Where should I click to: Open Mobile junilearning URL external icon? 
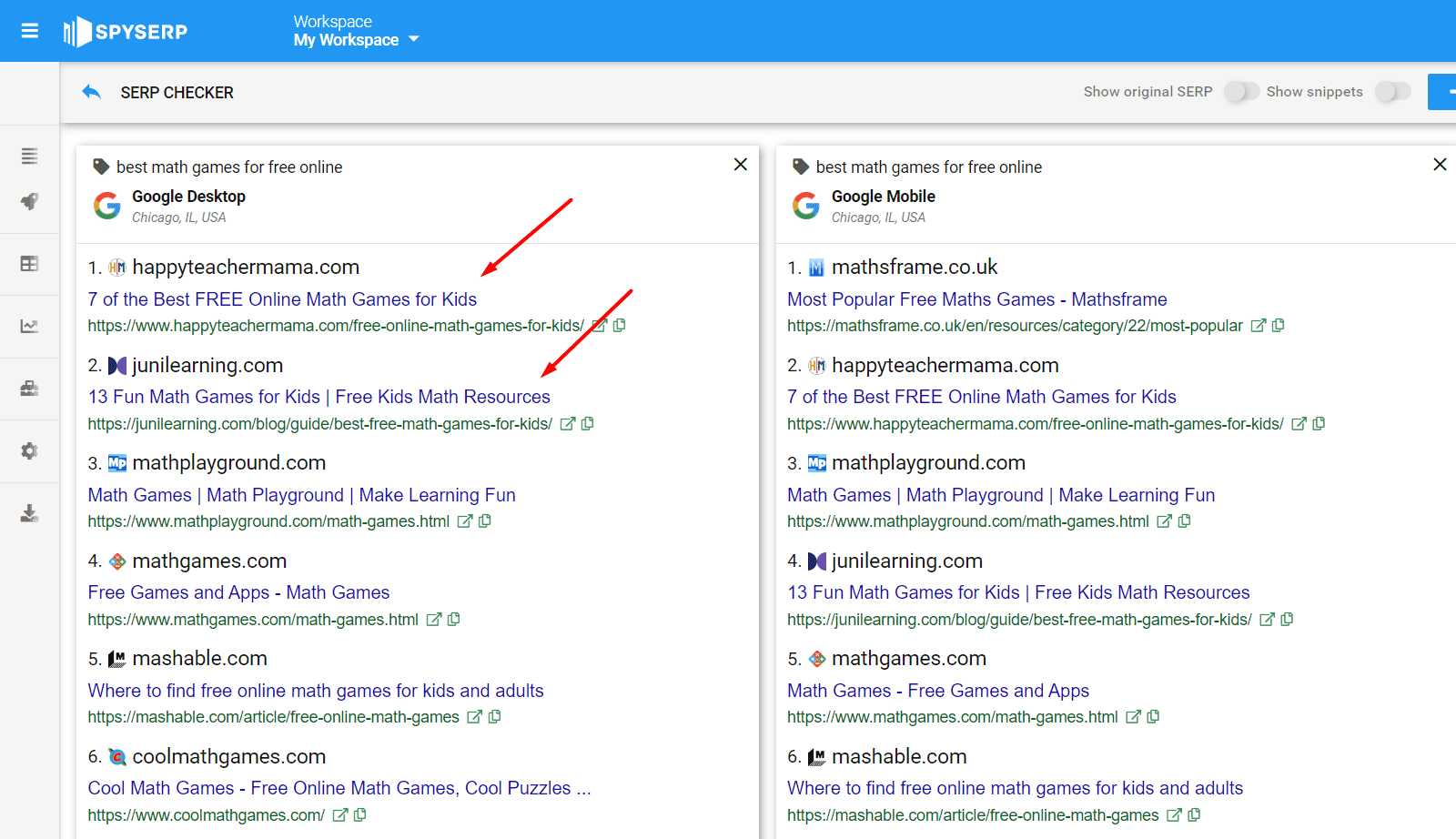click(x=1267, y=620)
